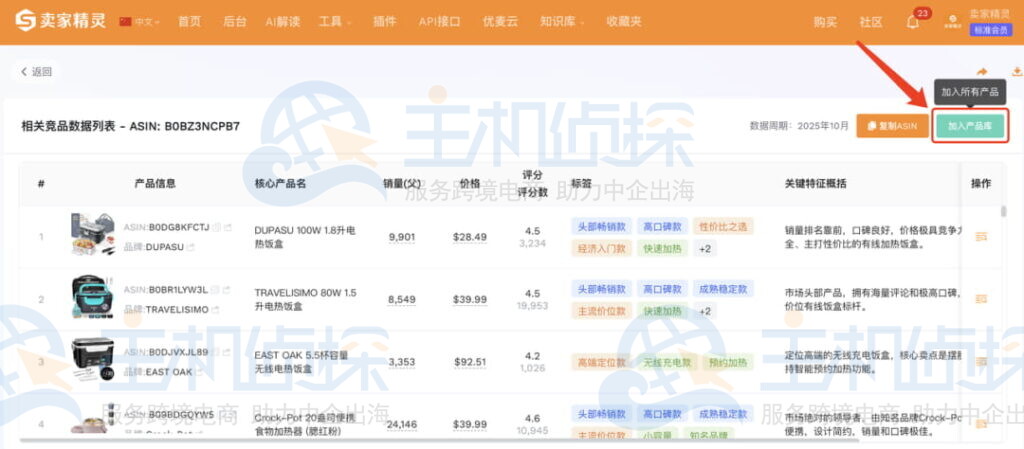This screenshot has height=449, width=1024.
Task: Open the 中文 language dropdown
Action: pos(147,22)
